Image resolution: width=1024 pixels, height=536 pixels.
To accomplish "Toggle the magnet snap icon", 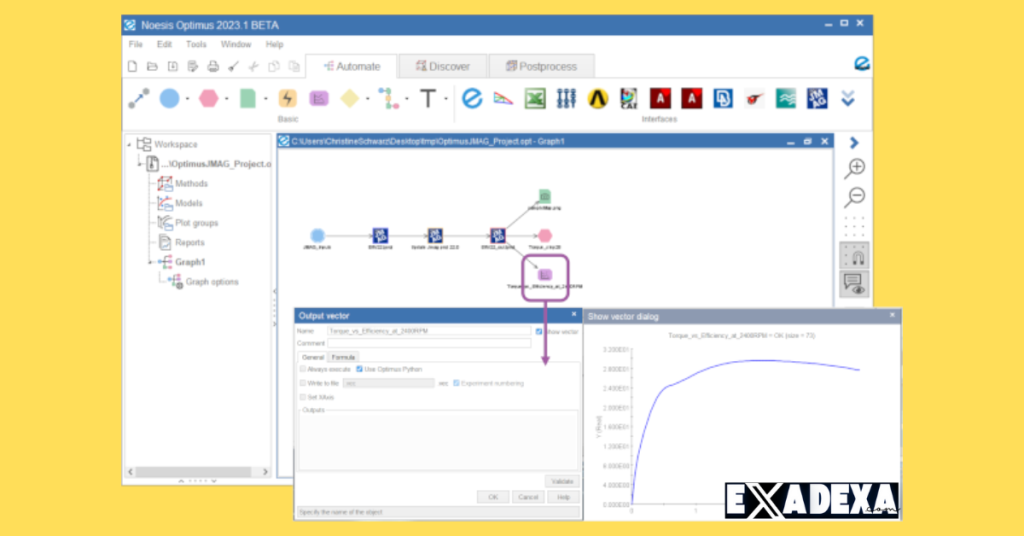I will 854,254.
